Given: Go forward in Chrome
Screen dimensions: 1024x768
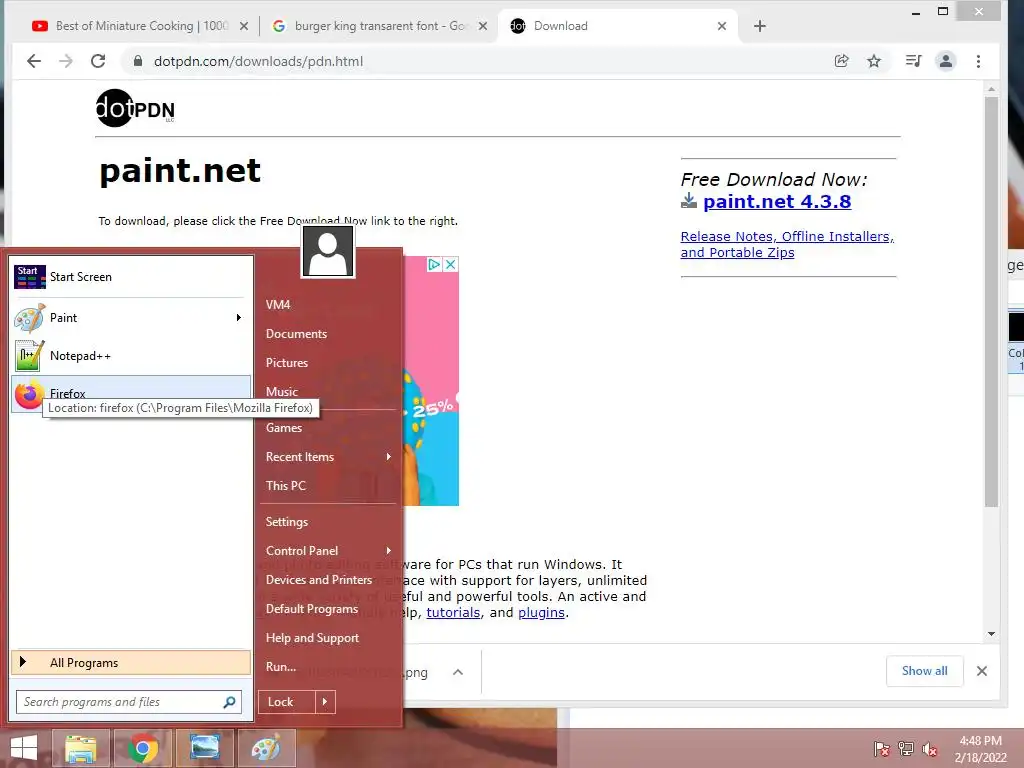Looking at the screenshot, I should pos(66,61).
